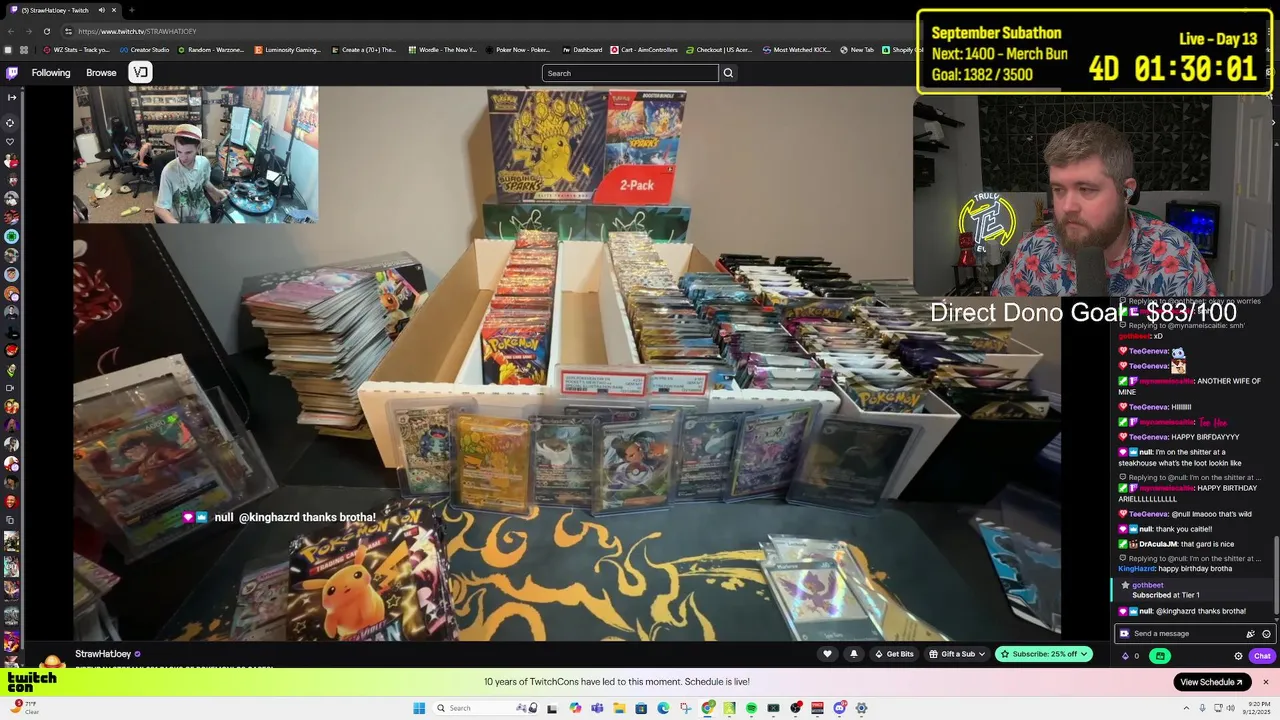Click KingHazrd username in chat
Viewport: 1280px width, 720px height.
tap(1136, 568)
